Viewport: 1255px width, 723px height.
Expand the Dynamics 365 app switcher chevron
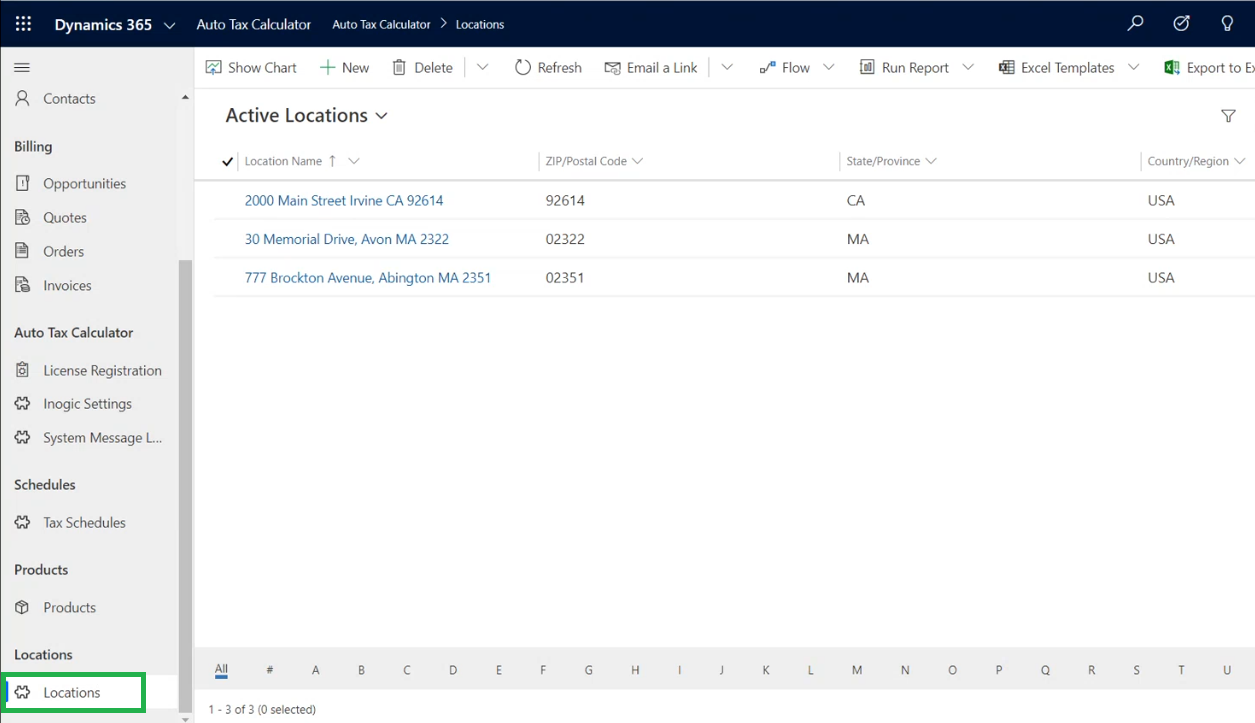click(x=168, y=24)
